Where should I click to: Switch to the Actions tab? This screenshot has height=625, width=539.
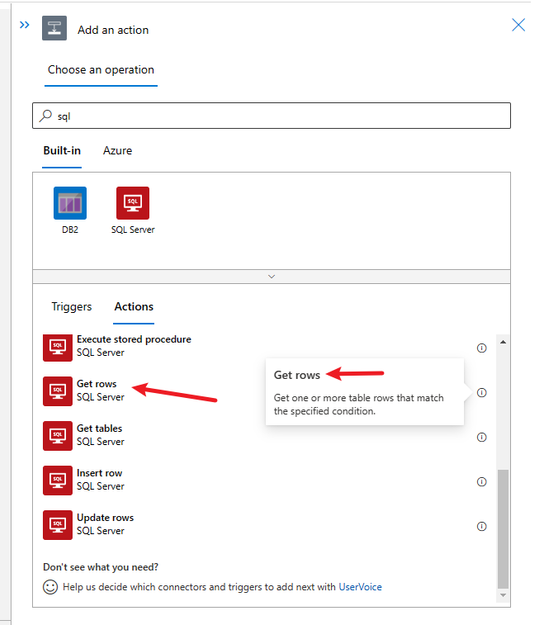pos(134,307)
